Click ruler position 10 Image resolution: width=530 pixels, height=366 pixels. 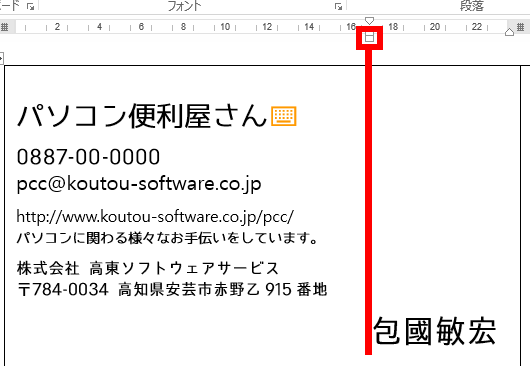[x=225, y=27]
